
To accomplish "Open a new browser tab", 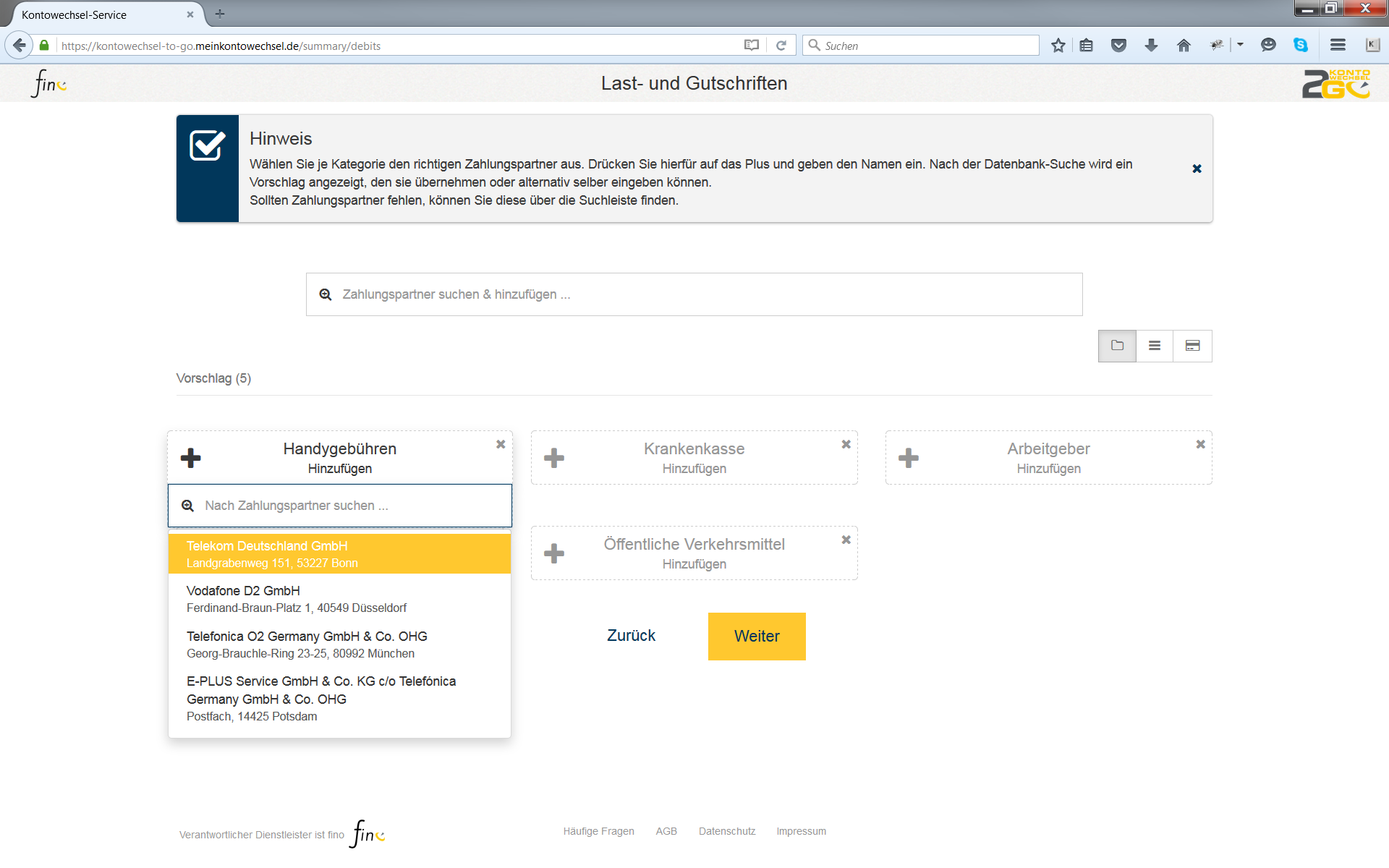I will click(220, 14).
